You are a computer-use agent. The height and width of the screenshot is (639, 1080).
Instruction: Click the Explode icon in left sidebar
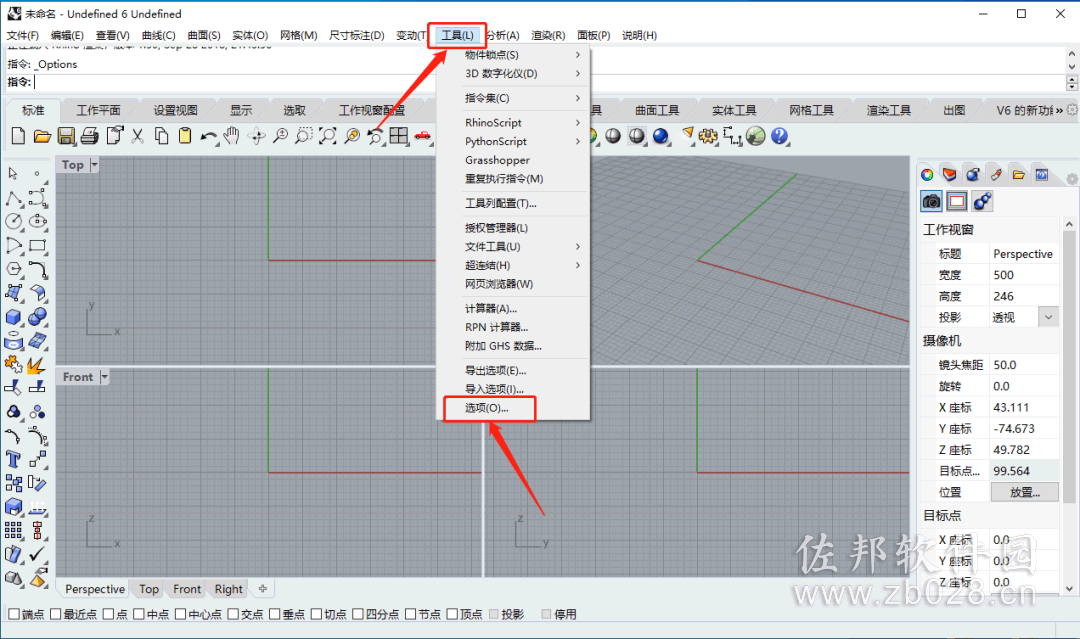tap(35, 364)
